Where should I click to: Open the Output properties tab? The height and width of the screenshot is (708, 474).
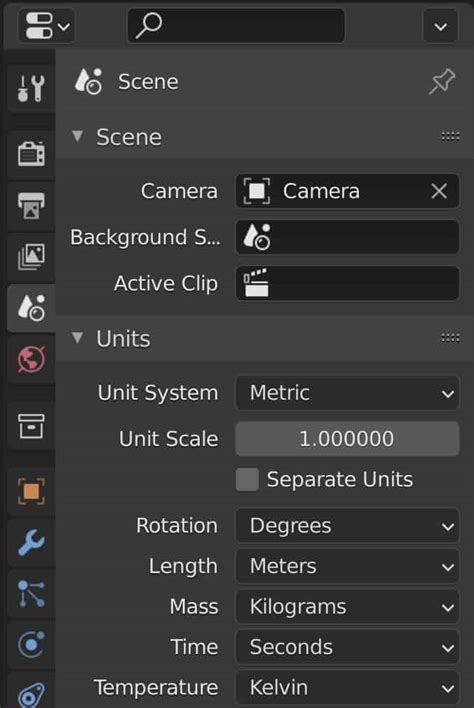[31, 206]
